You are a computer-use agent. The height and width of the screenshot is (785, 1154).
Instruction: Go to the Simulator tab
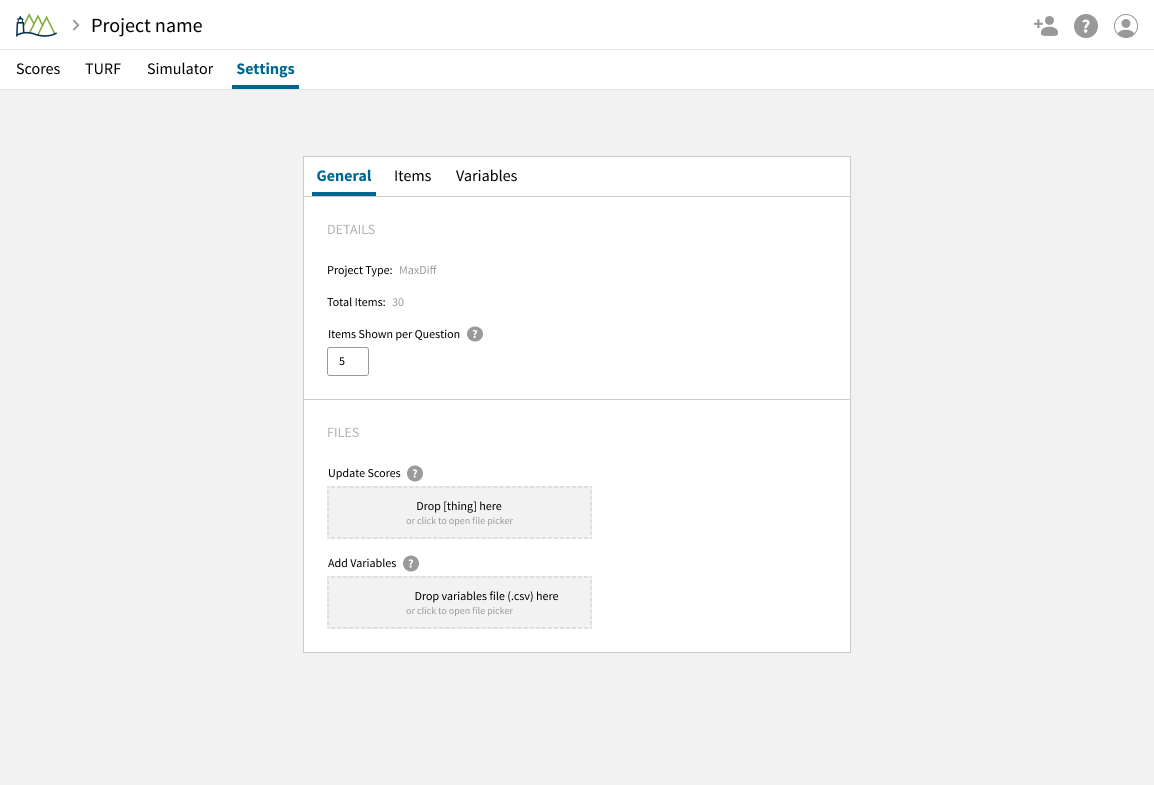180,69
